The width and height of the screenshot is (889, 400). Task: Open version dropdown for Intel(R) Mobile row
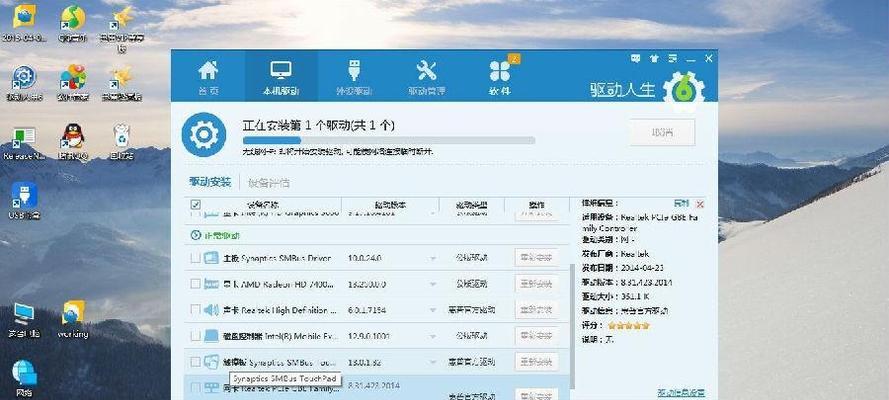[433, 336]
